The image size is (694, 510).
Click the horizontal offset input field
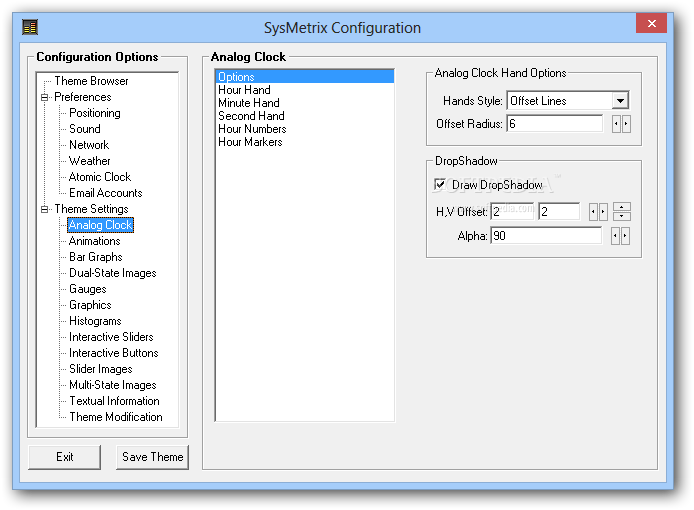coord(512,212)
